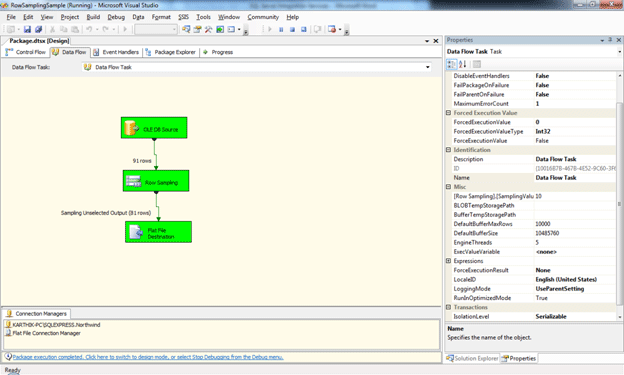Image resolution: width=624 pixels, height=375 pixels.
Task: Click the Properties Window toolbar icon beside the hammer-and-wrench icon
Action: pos(197,29)
